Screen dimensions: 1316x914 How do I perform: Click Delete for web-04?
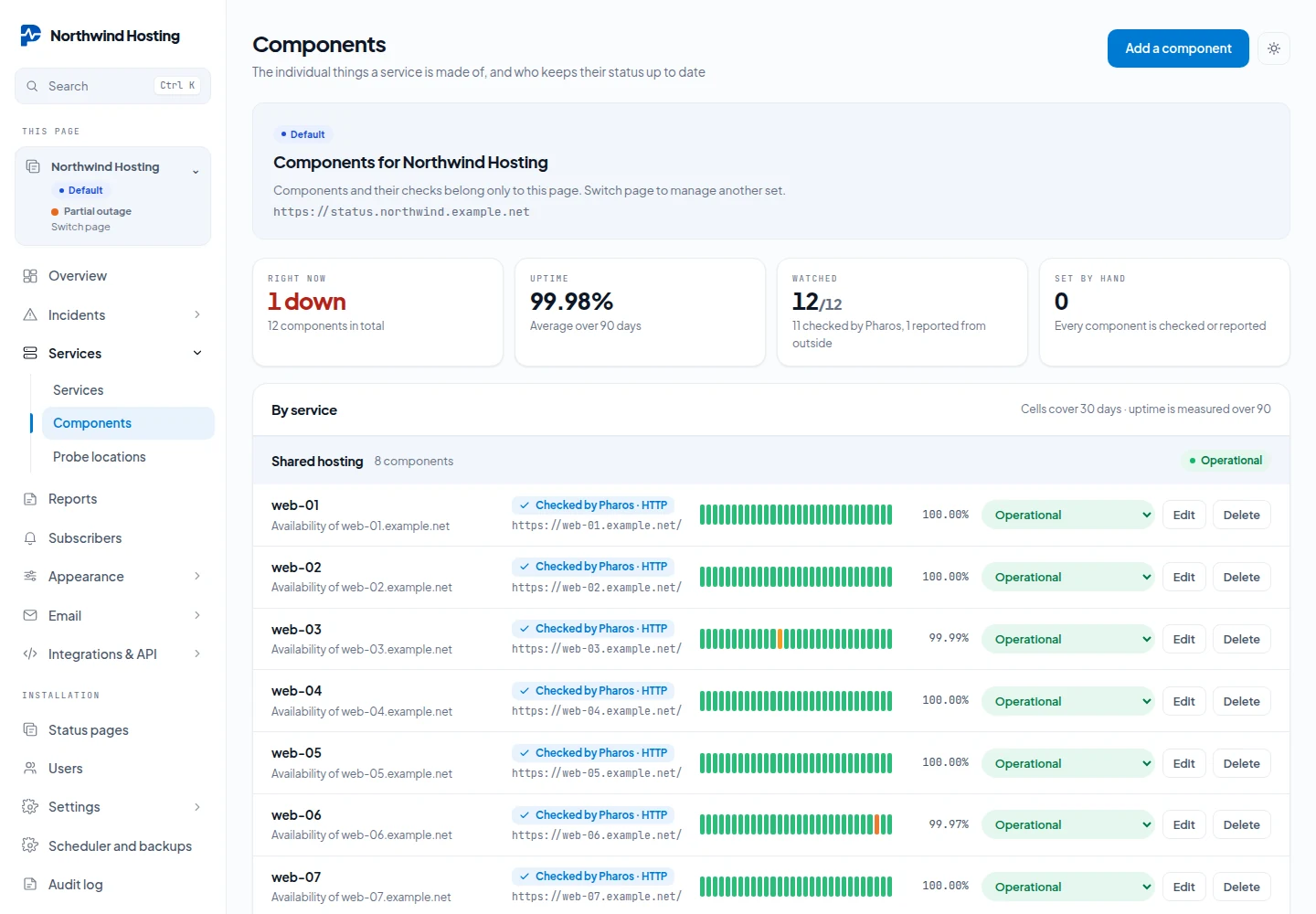pos(1241,701)
